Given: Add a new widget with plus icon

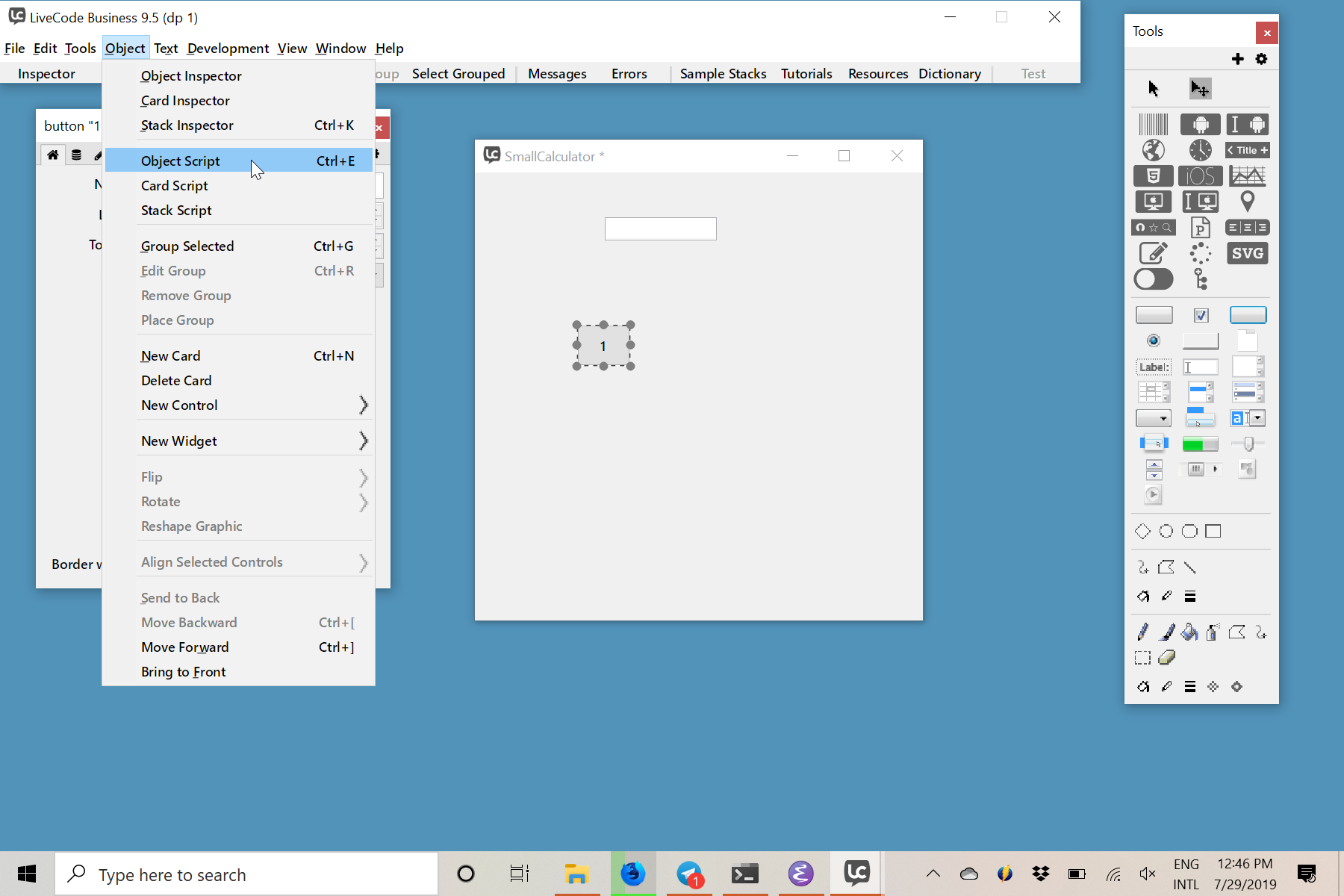Looking at the screenshot, I should click(x=1237, y=59).
